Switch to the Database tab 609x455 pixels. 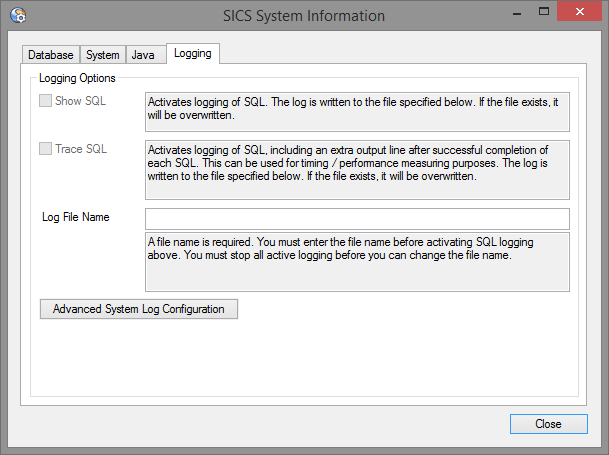(50, 55)
